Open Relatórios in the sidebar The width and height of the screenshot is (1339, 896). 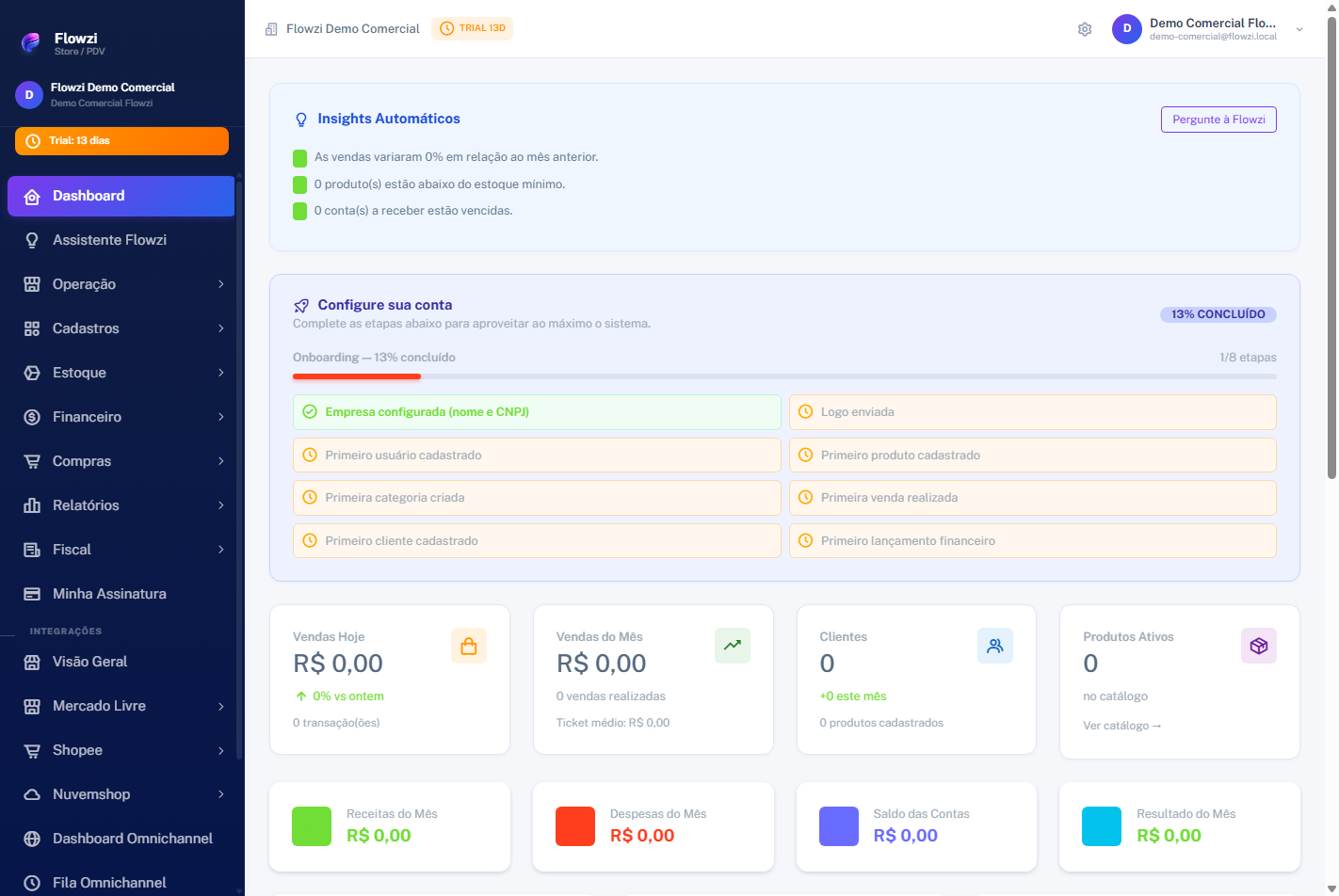pyautogui.click(x=121, y=505)
